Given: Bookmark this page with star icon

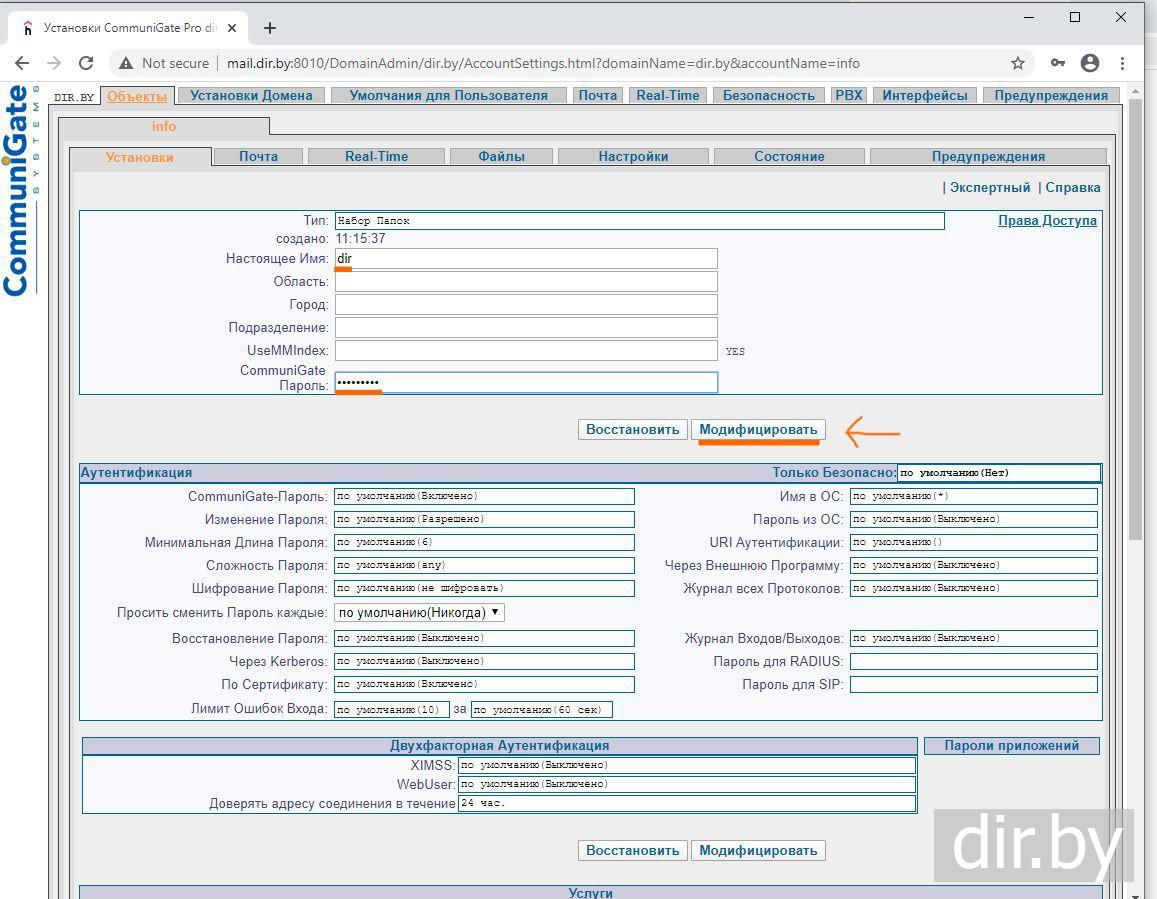Looking at the screenshot, I should tap(1018, 63).
